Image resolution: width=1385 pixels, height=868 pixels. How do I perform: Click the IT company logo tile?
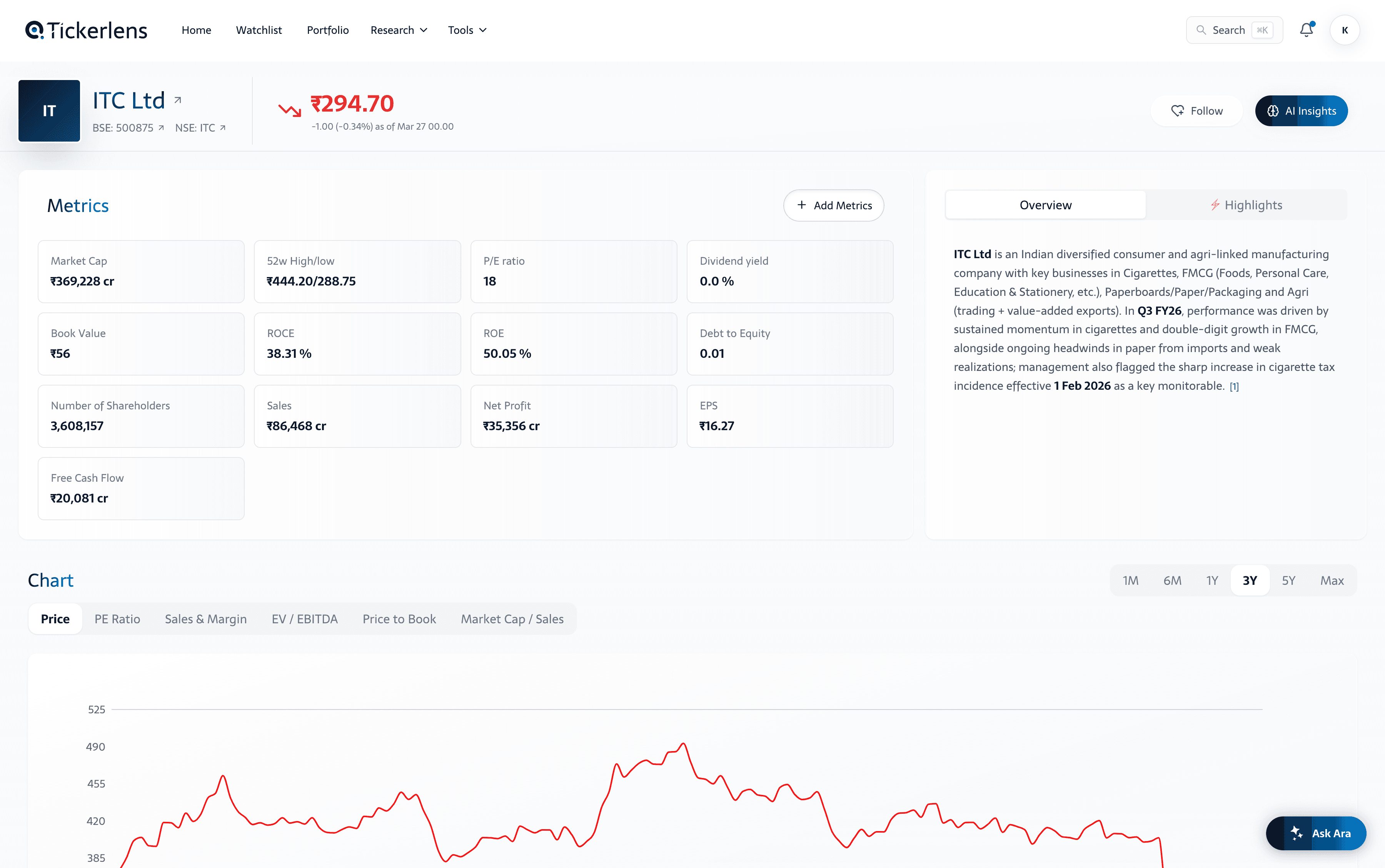coord(49,110)
